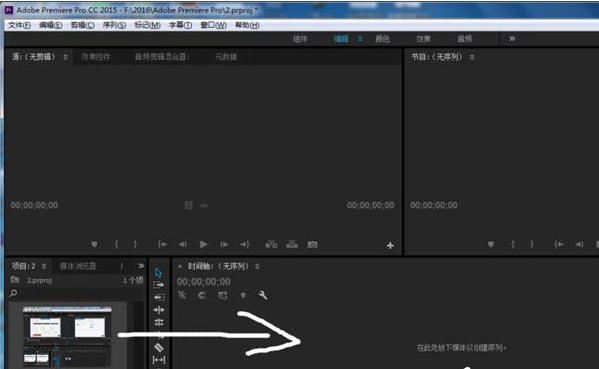
Task: Click the Source monitor left timecode
Action: (x=34, y=205)
